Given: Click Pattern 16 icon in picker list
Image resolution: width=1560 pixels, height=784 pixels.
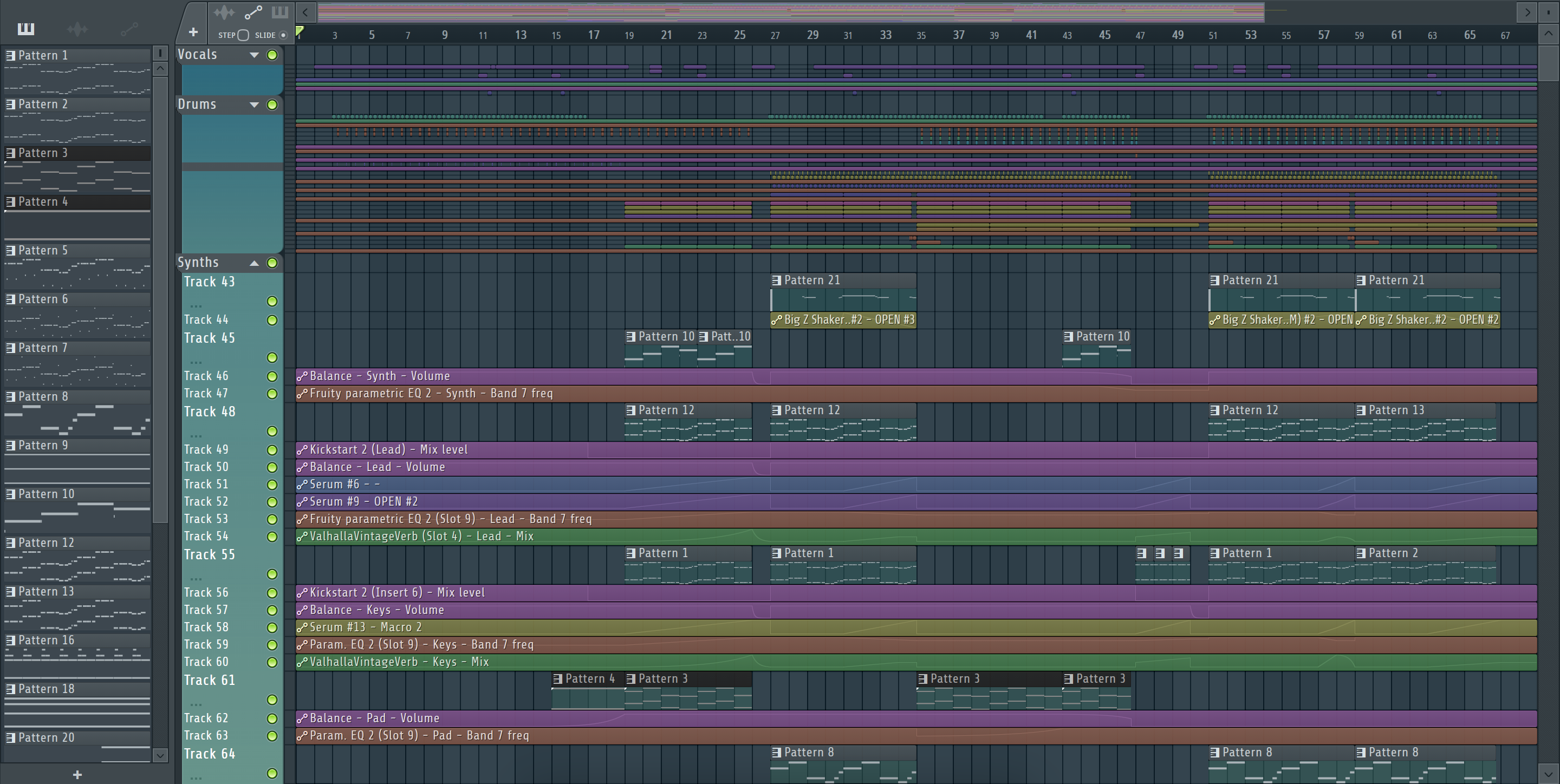Looking at the screenshot, I should [x=10, y=640].
